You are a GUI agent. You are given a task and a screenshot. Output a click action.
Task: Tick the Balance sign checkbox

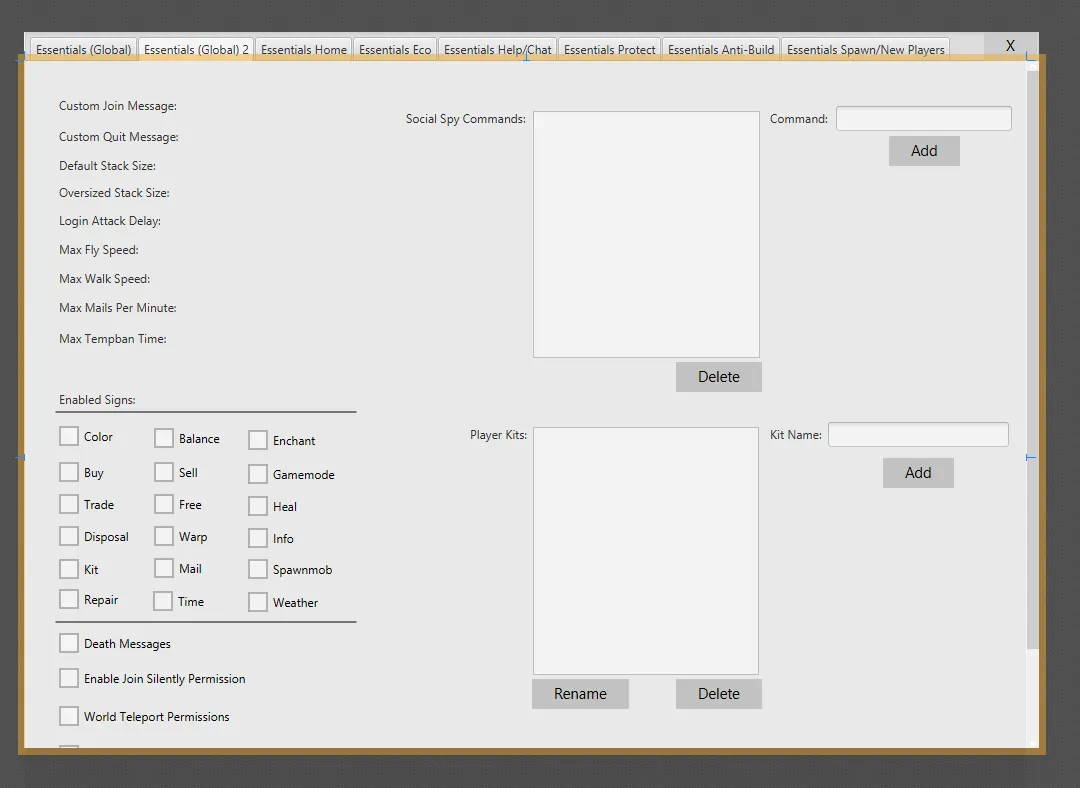[164, 438]
